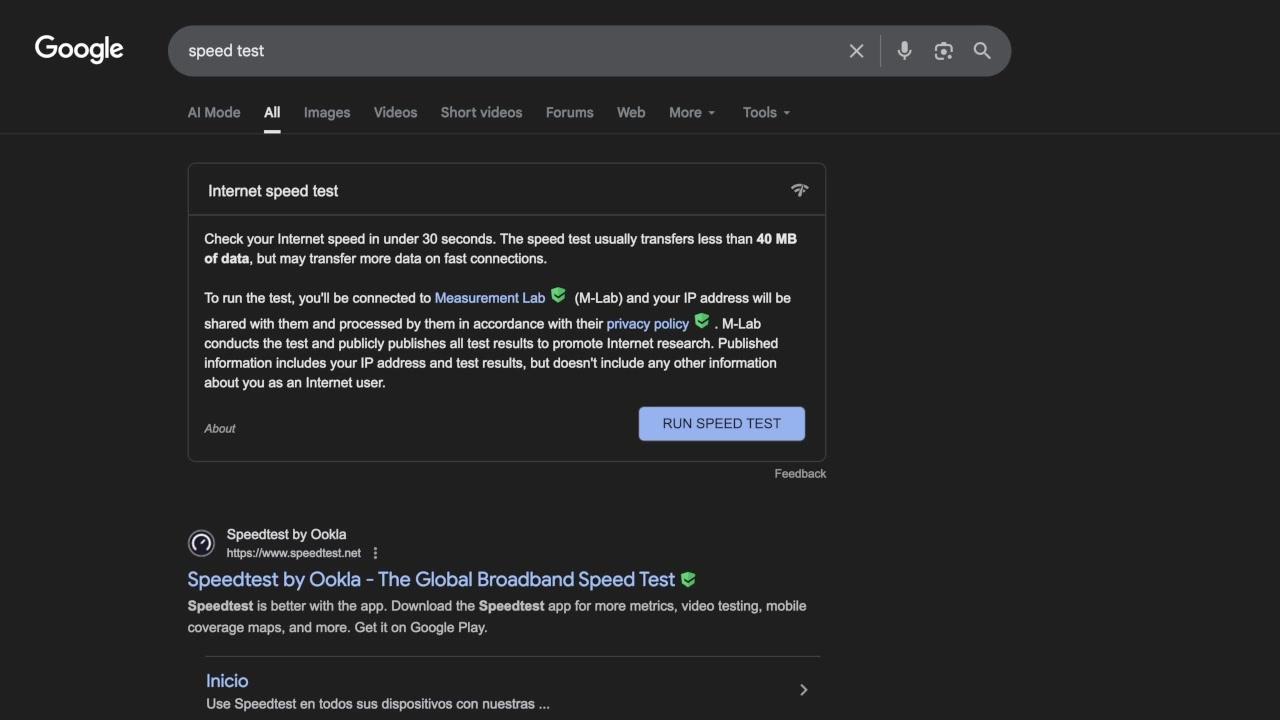Click the Speedtest by Ookla favicon

click(201, 543)
